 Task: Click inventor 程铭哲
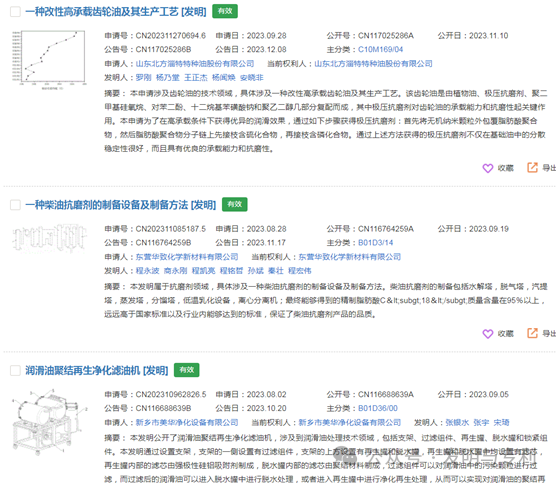pos(231,271)
